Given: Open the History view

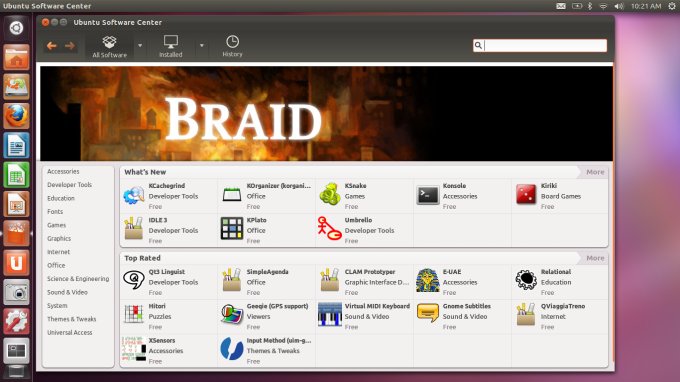Looking at the screenshot, I should point(232,46).
